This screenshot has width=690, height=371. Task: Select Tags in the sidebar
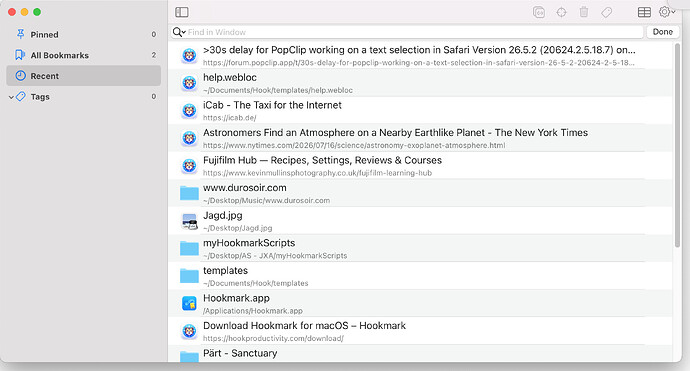tap(84, 96)
